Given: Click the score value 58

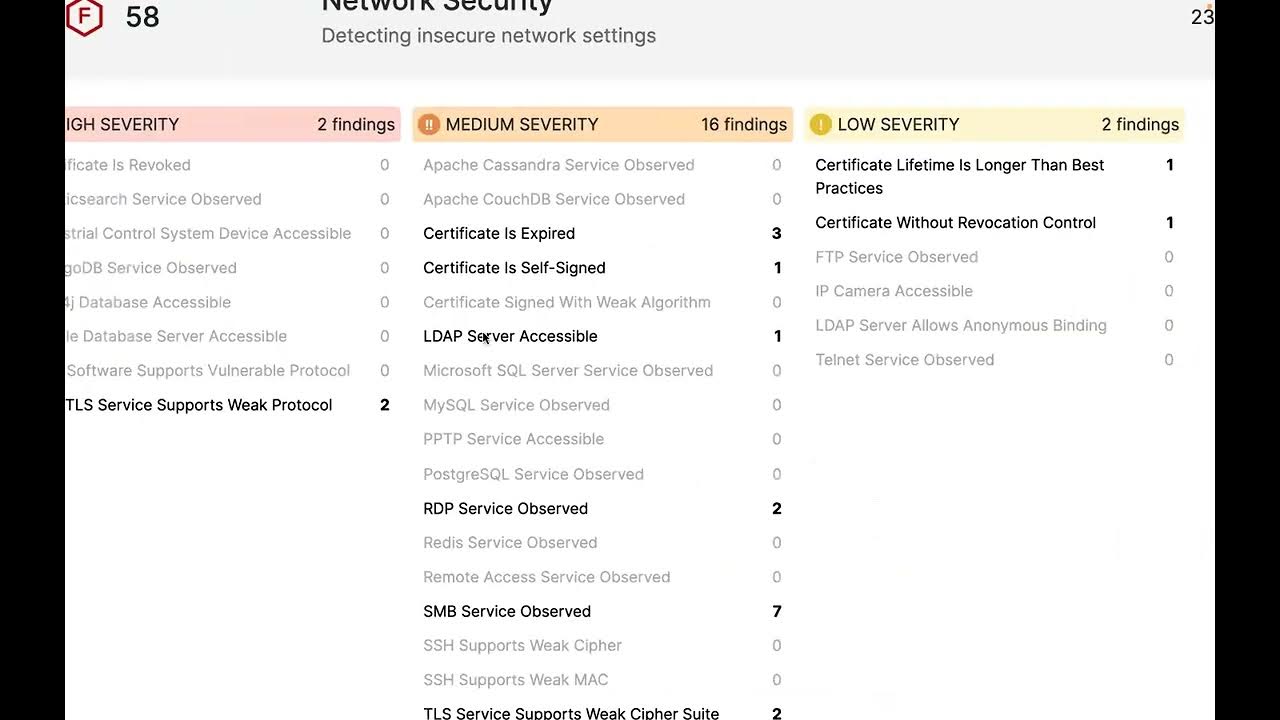Looking at the screenshot, I should click(x=143, y=16).
